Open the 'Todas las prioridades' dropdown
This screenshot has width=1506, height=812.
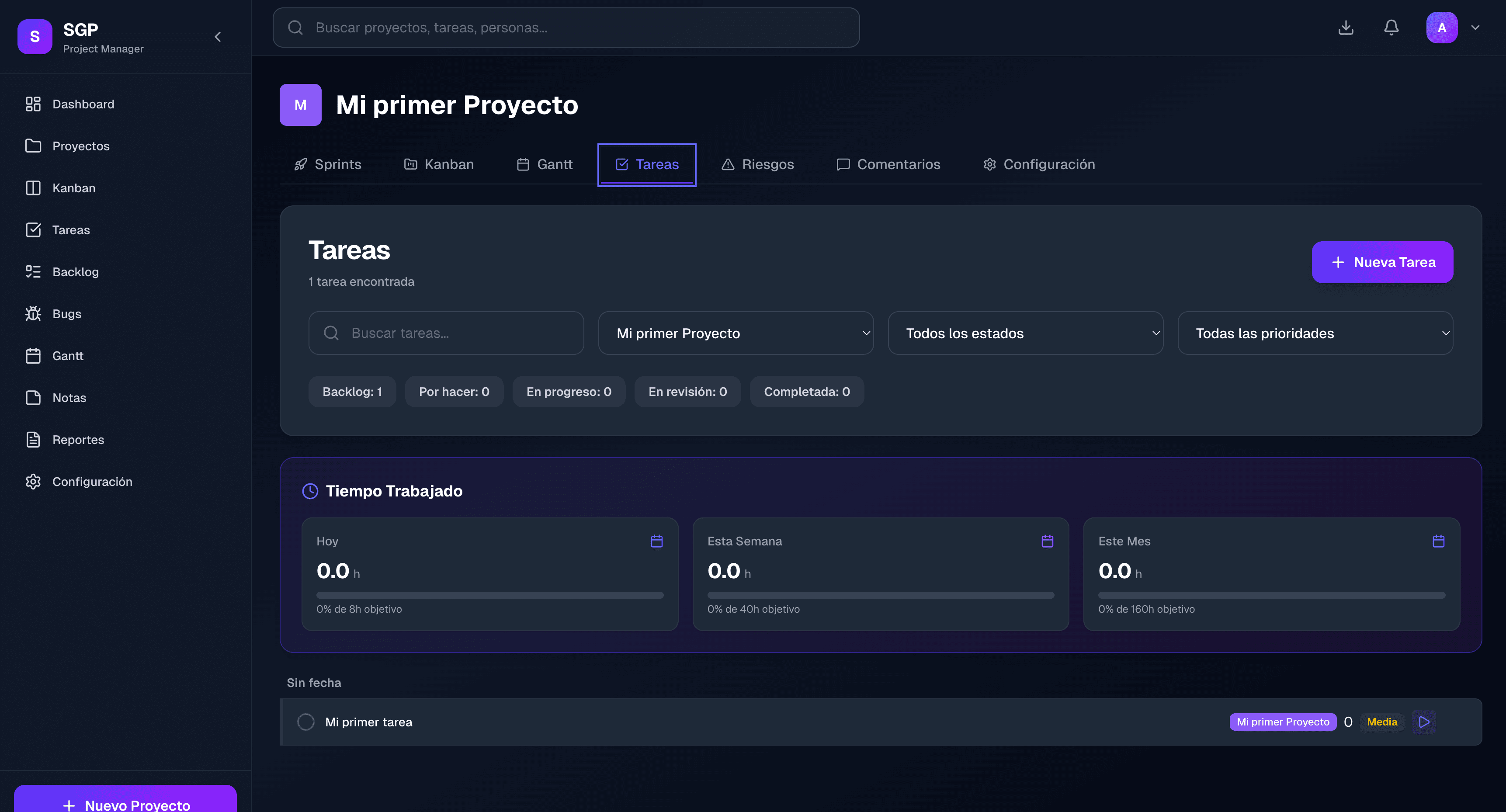point(1315,333)
